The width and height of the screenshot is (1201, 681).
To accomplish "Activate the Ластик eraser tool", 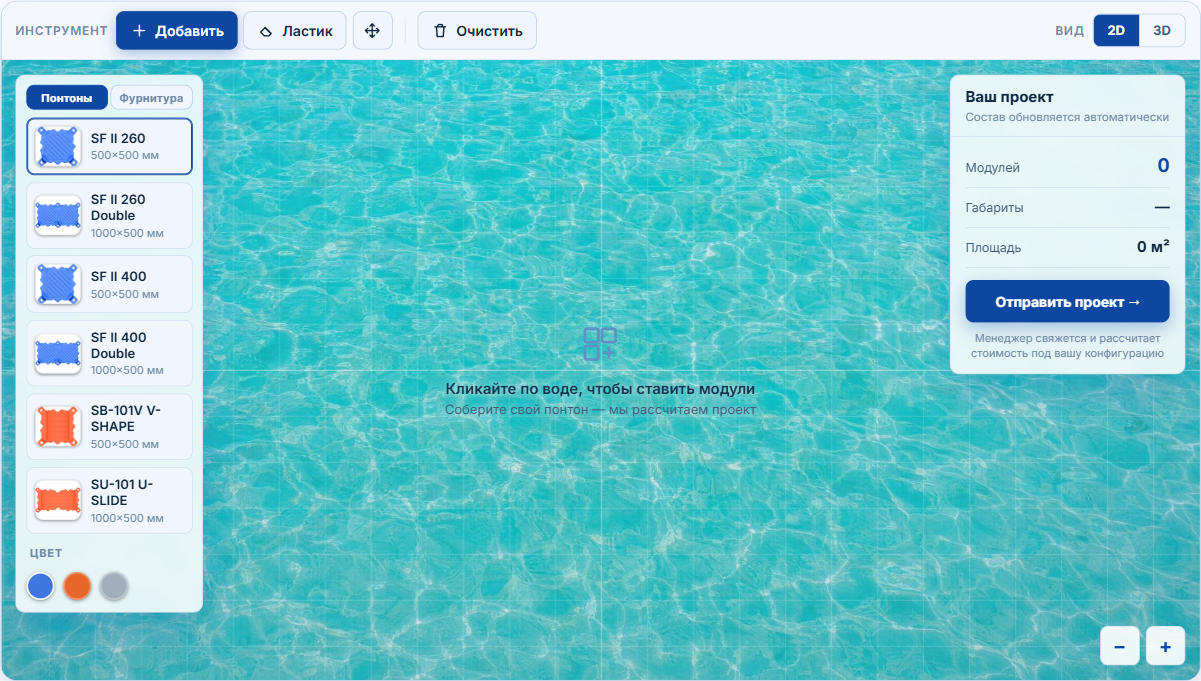I will click(x=295, y=31).
